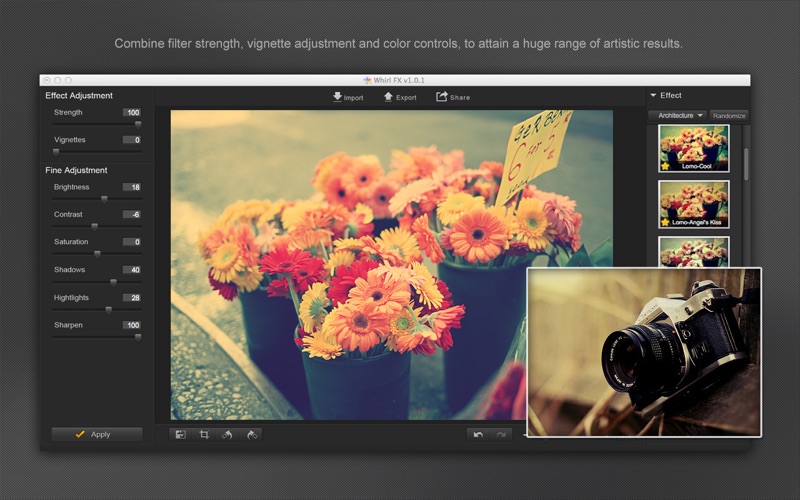Image resolution: width=800 pixels, height=500 pixels.
Task: Rotate the image counterclockwise
Action: [227, 434]
